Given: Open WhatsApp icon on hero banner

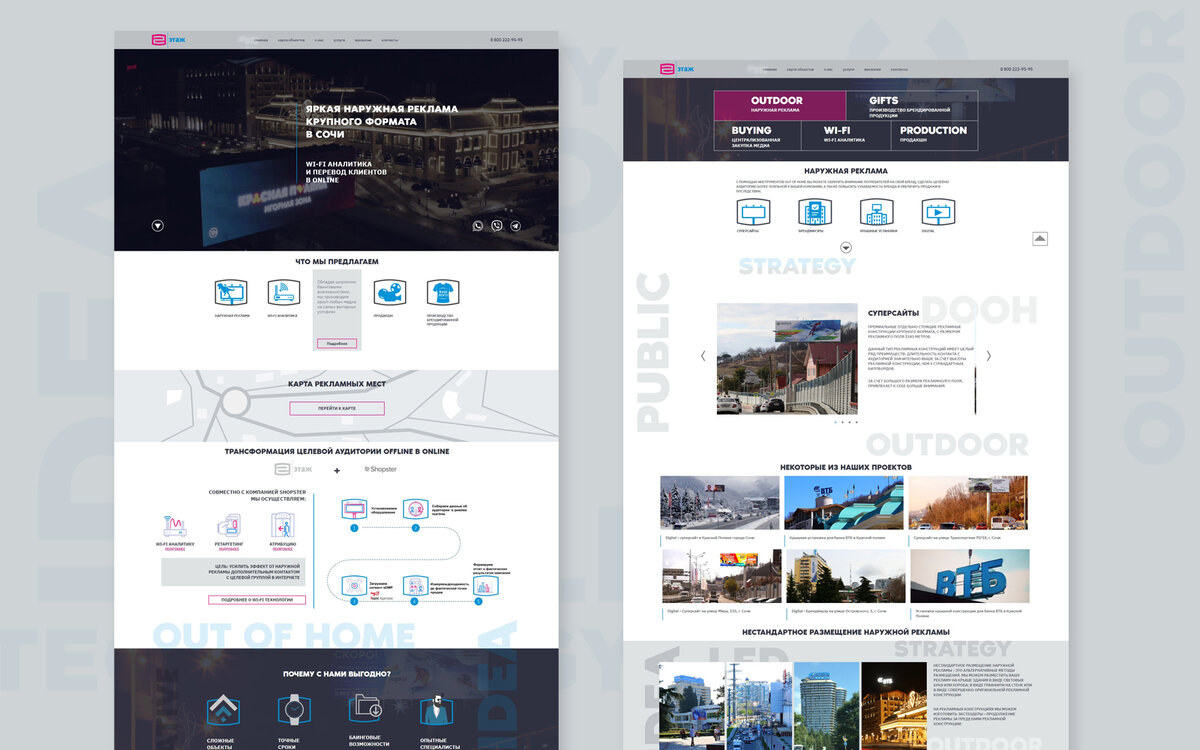Looking at the screenshot, I should pyautogui.click(x=478, y=226).
